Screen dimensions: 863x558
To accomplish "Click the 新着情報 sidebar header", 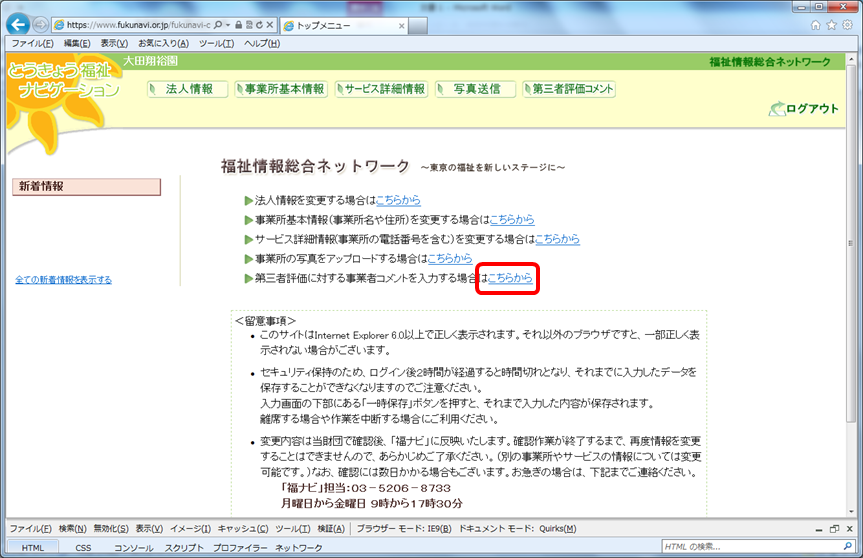I will (86, 187).
